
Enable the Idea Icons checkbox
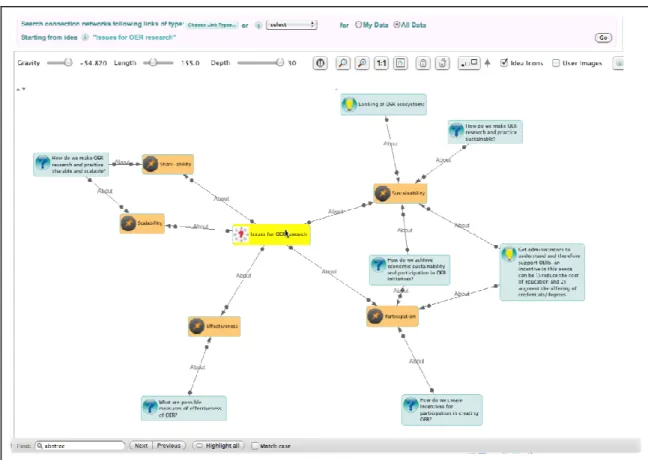click(x=504, y=63)
